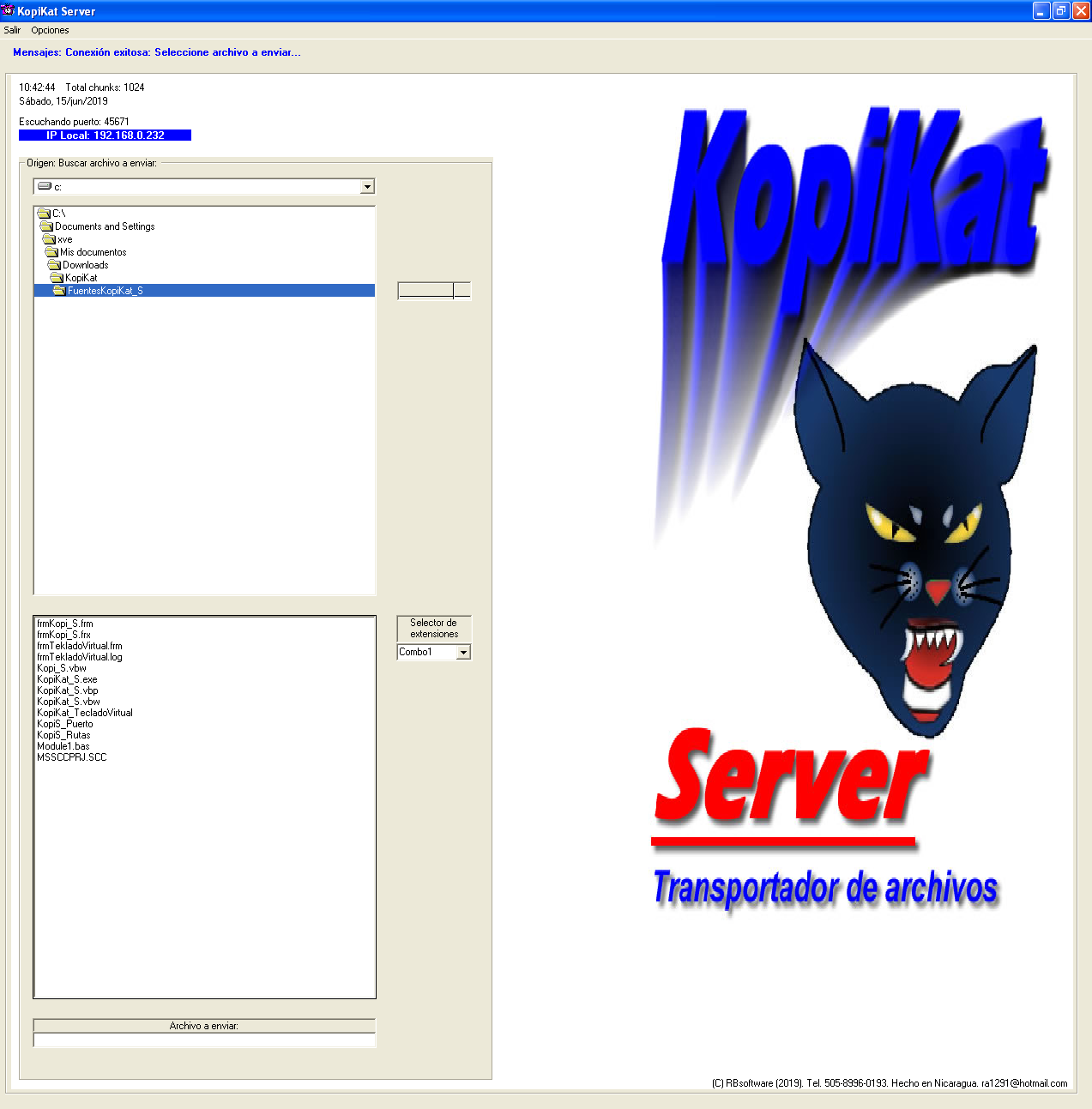
Task: Click the Selector de extensiones label
Action: [x=434, y=629]
